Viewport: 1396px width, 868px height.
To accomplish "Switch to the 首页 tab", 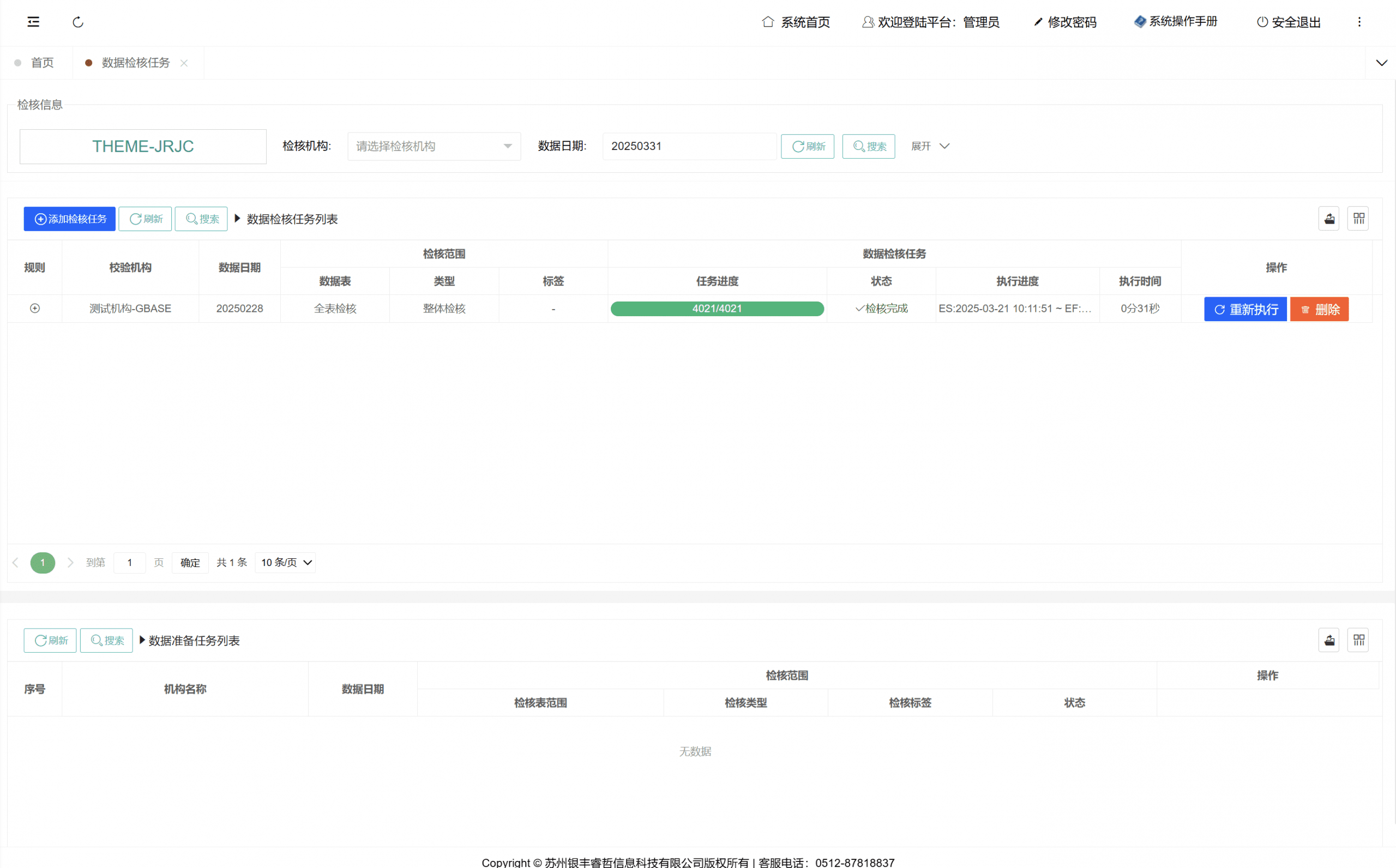I will [x=42, y=63].
